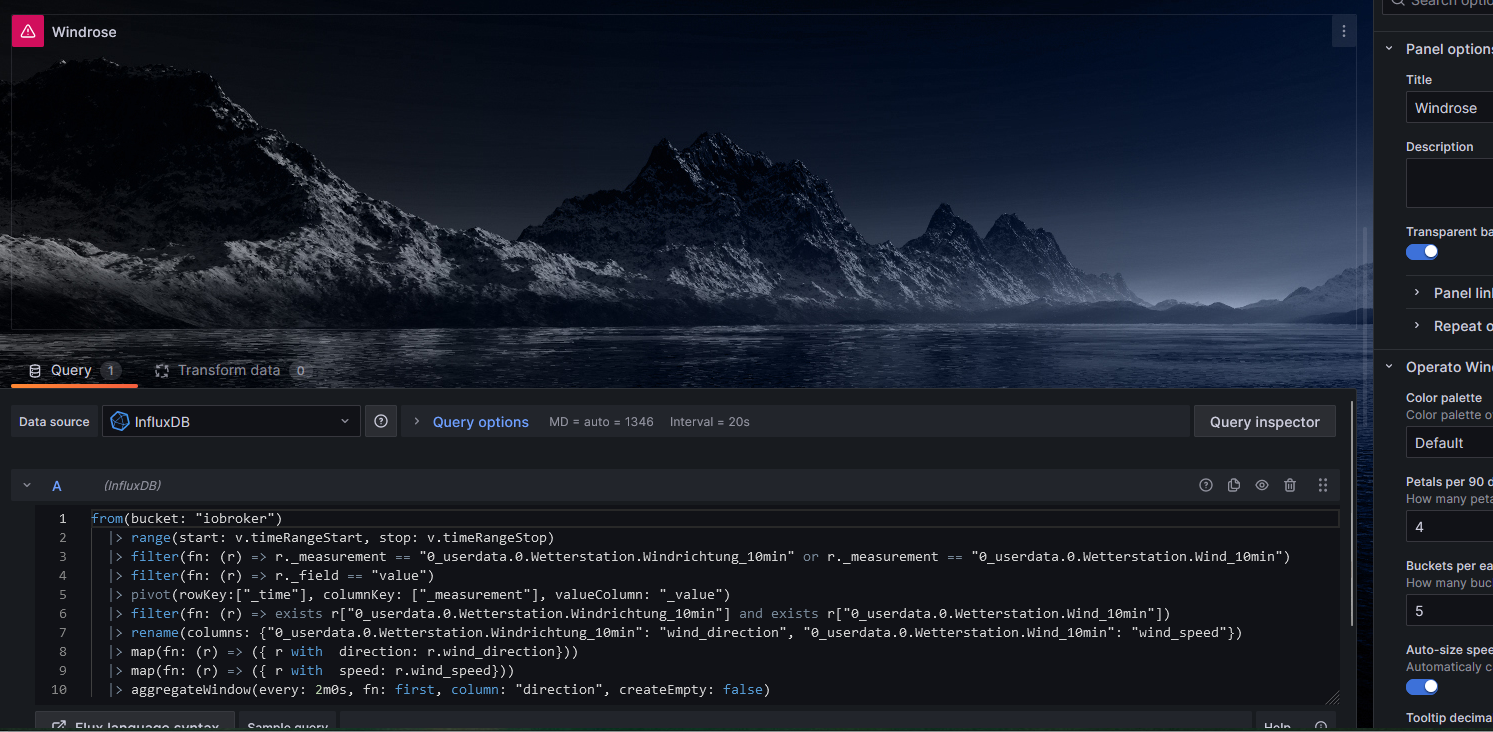This screenshot has height=732, width=1493.
Task: Open the Windrose panel three-dot menu
Action: 1344,32
